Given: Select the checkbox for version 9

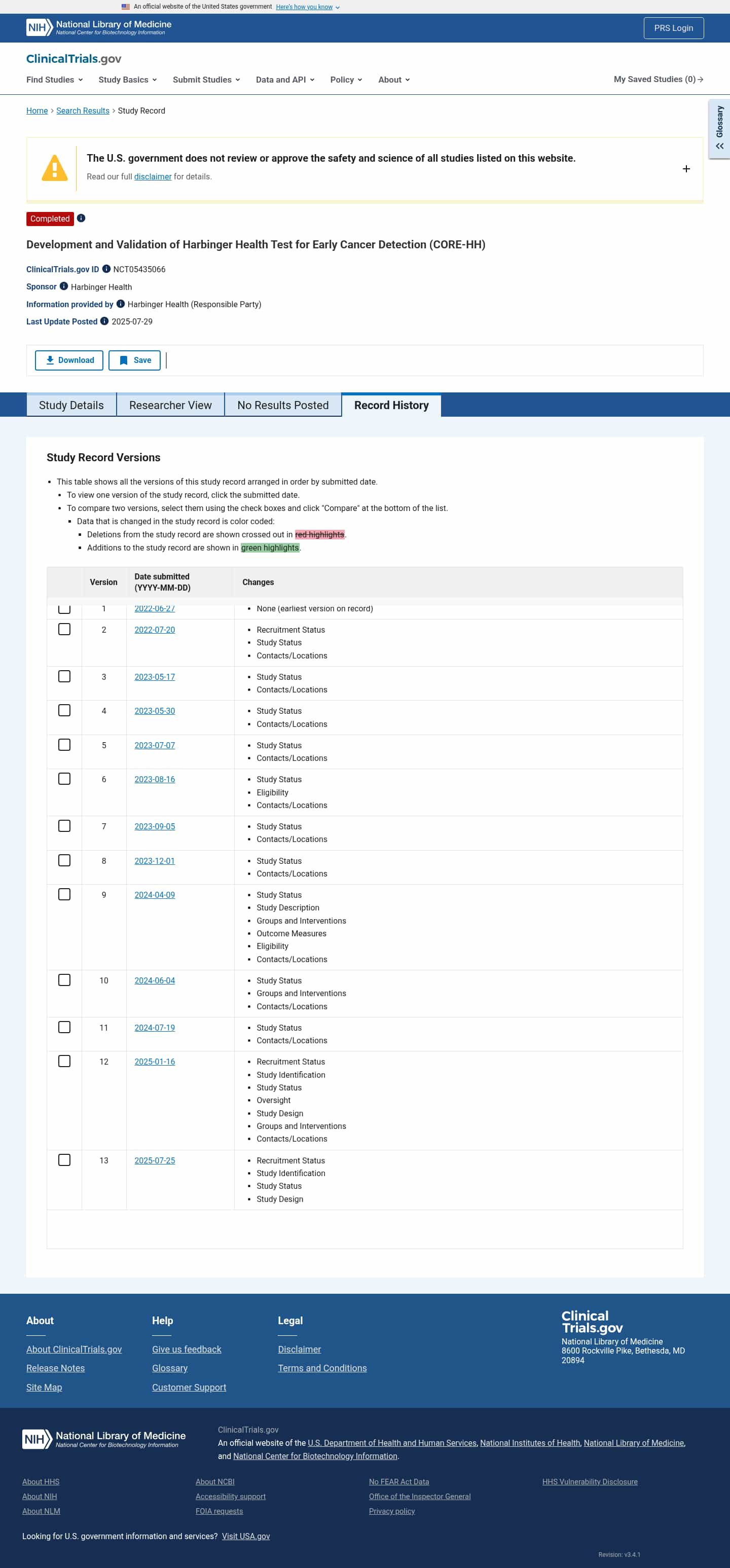Looking at the screenshot, I should (64, 894).
